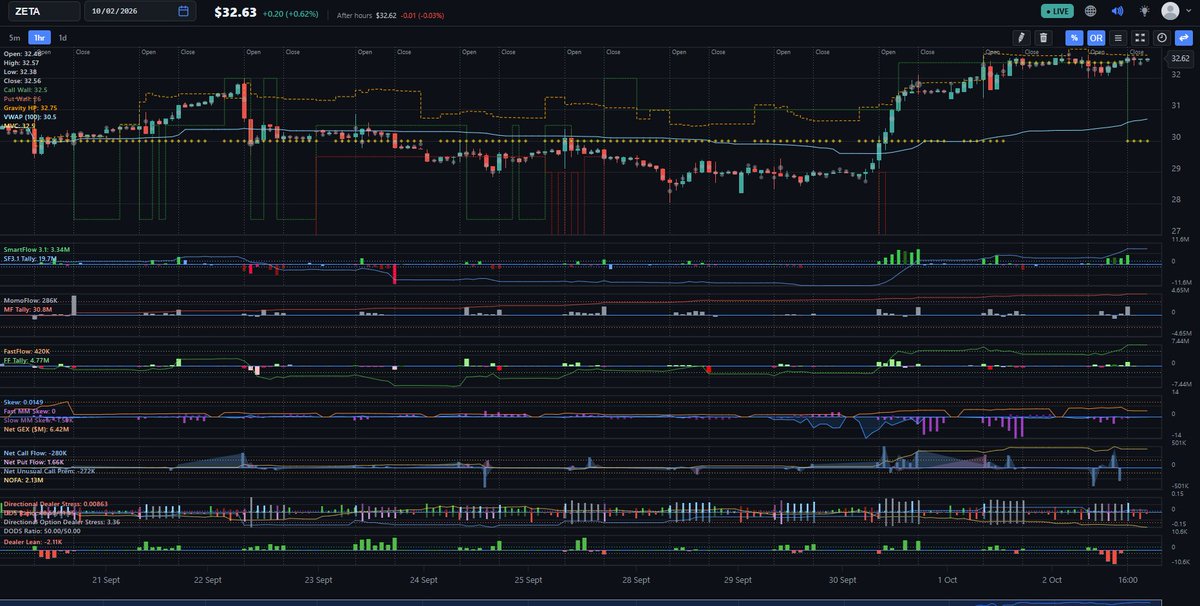Image resolution: width=1200 pixels, height=606 pixels.
Task: Toggle the LIVE data mode
Action: coord(1056,11)
